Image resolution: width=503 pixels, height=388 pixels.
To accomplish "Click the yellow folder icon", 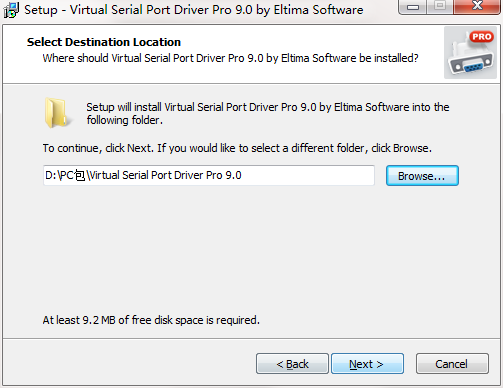I will pos(56,113).
